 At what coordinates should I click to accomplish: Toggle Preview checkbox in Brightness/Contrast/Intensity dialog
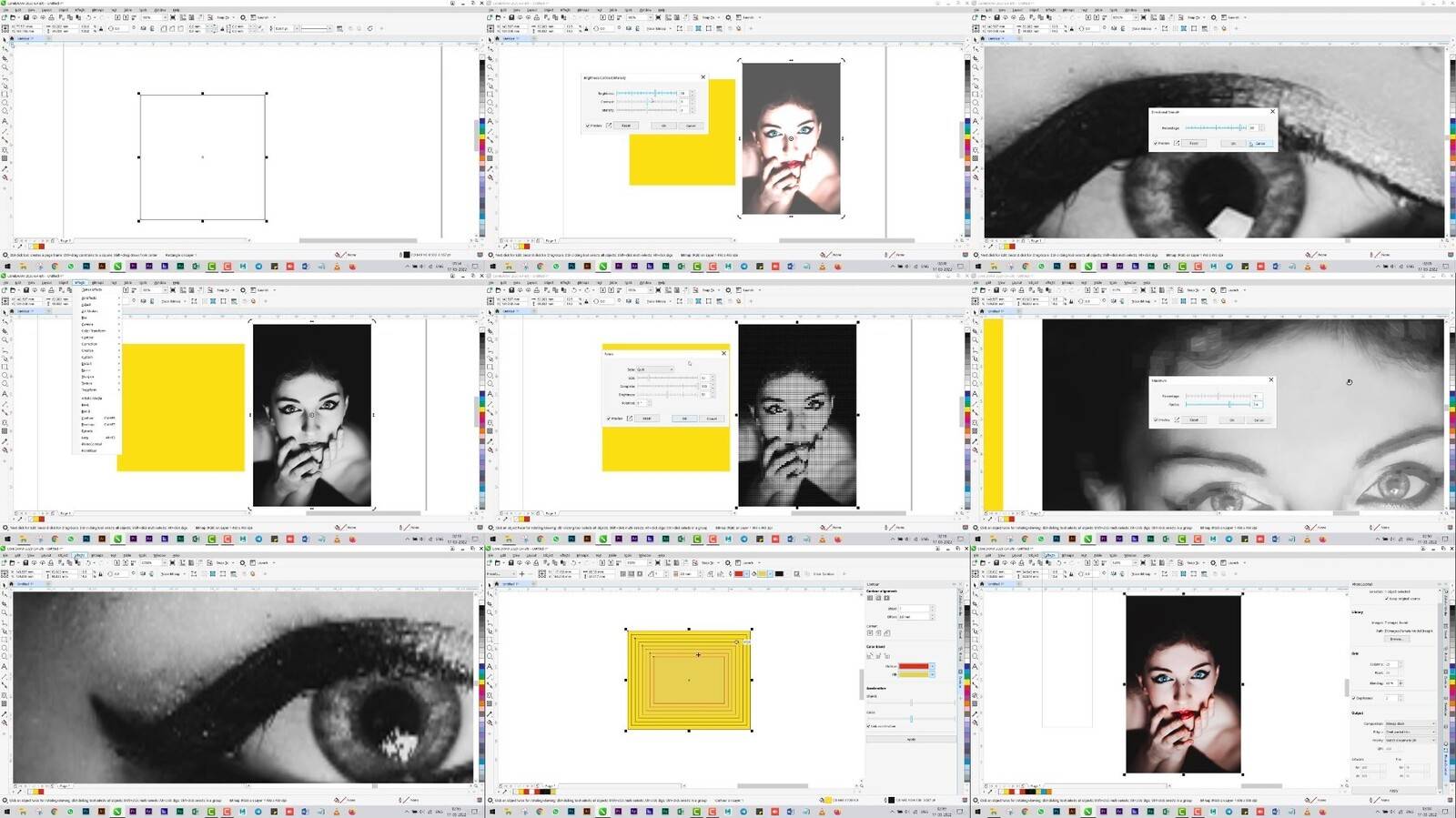coord(588,126)
